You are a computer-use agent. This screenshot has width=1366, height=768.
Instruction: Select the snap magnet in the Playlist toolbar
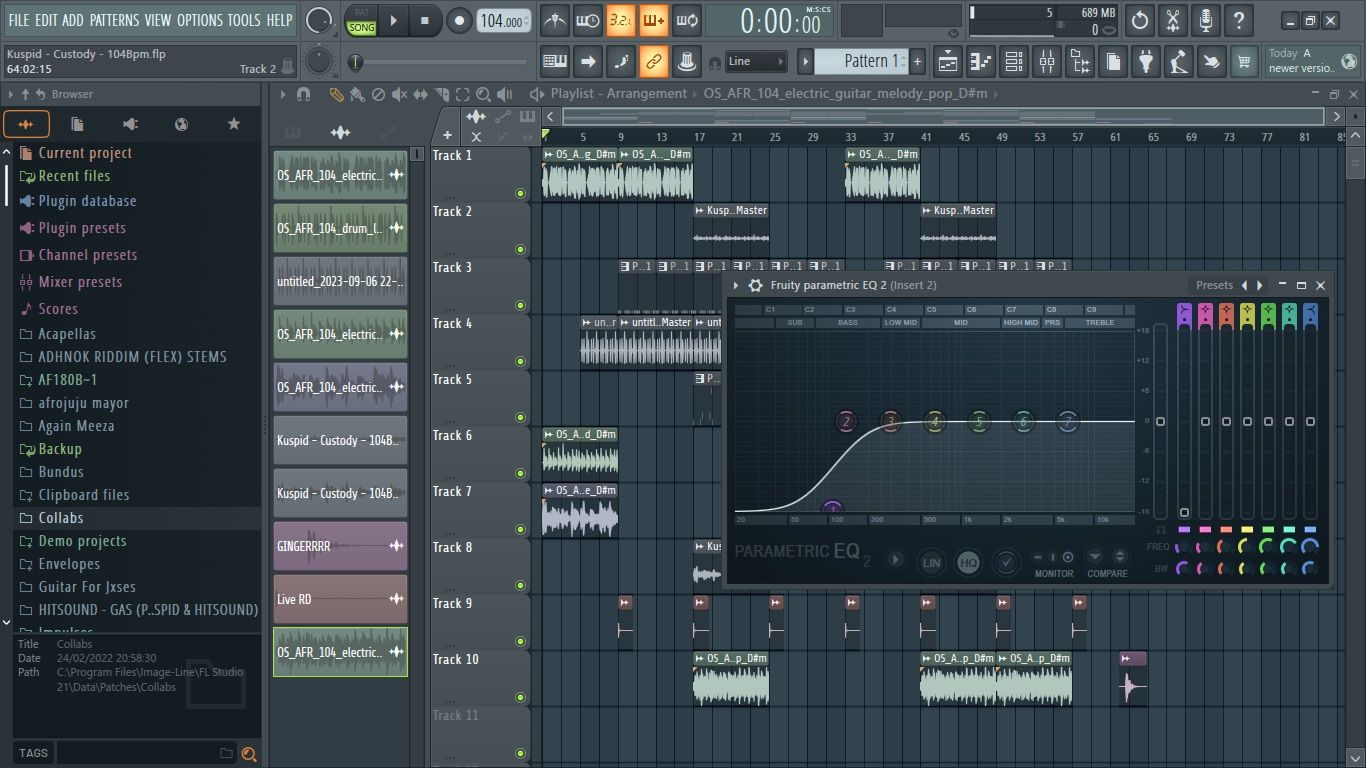click(304, 93)
